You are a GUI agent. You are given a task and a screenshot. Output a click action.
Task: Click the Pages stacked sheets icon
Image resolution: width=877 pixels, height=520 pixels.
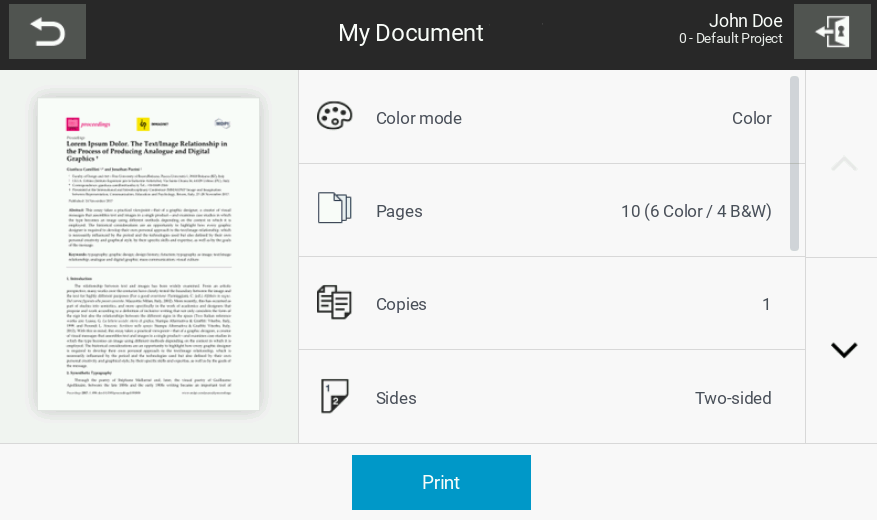[334, 209]
